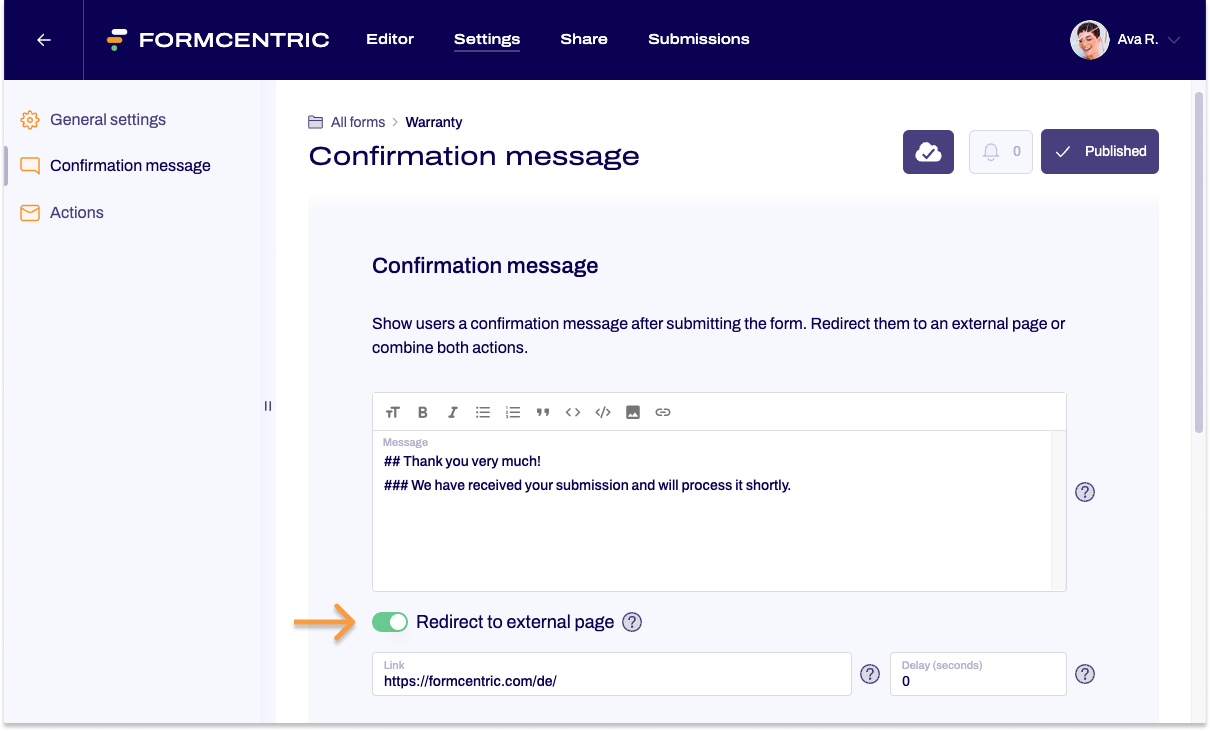
Task: Disable the Redirect to external page toggle
Action: click(390, 621)
